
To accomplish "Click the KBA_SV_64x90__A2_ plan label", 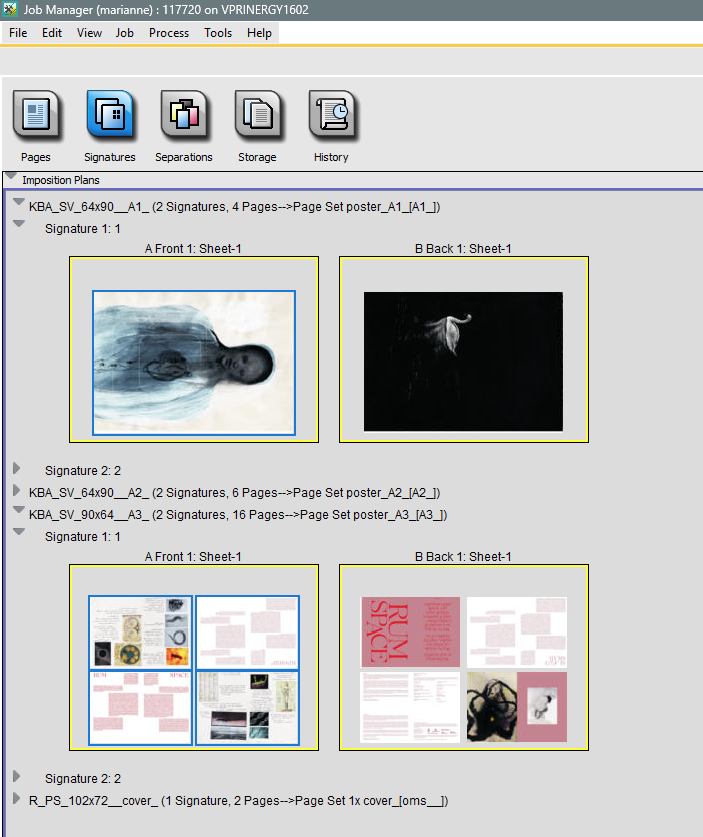I will click(234, 493).
